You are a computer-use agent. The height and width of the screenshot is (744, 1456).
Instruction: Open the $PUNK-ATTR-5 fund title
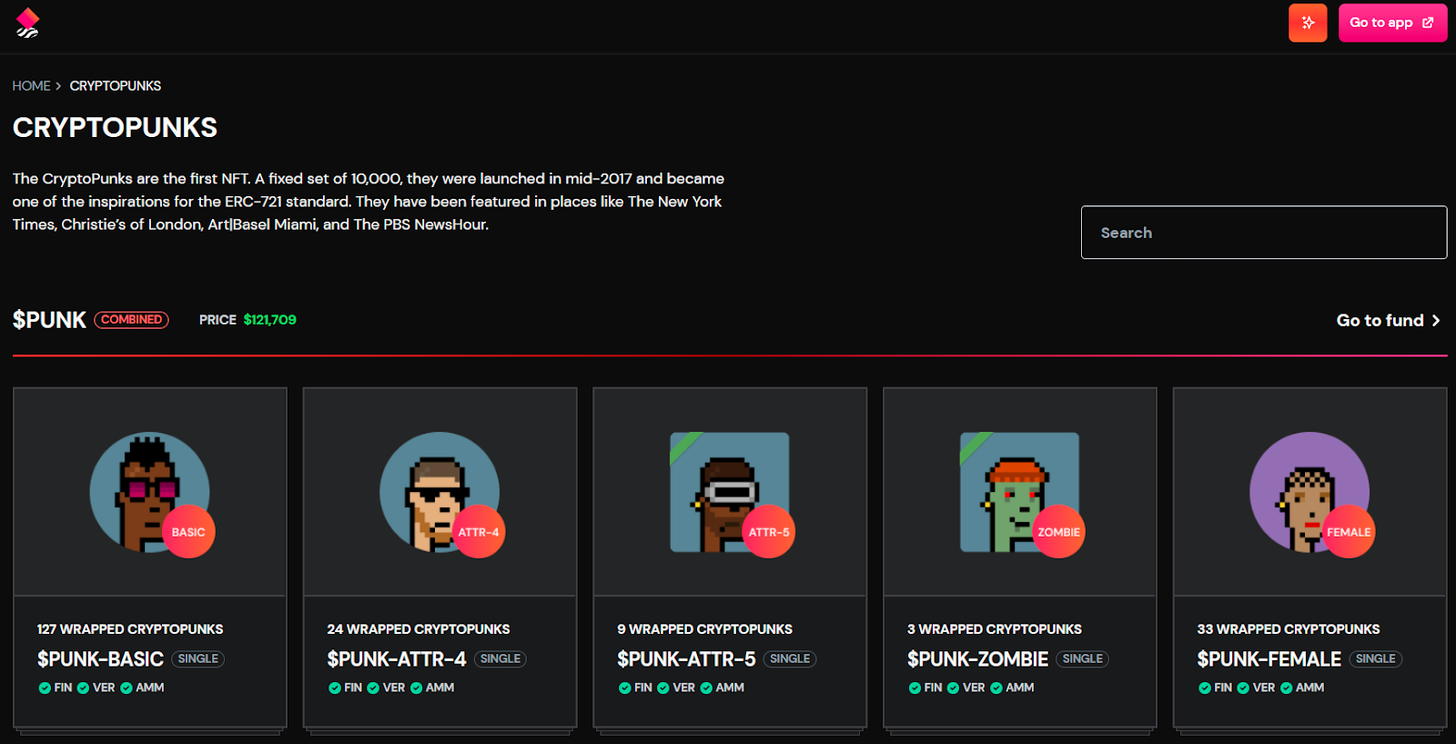point(686,660)
